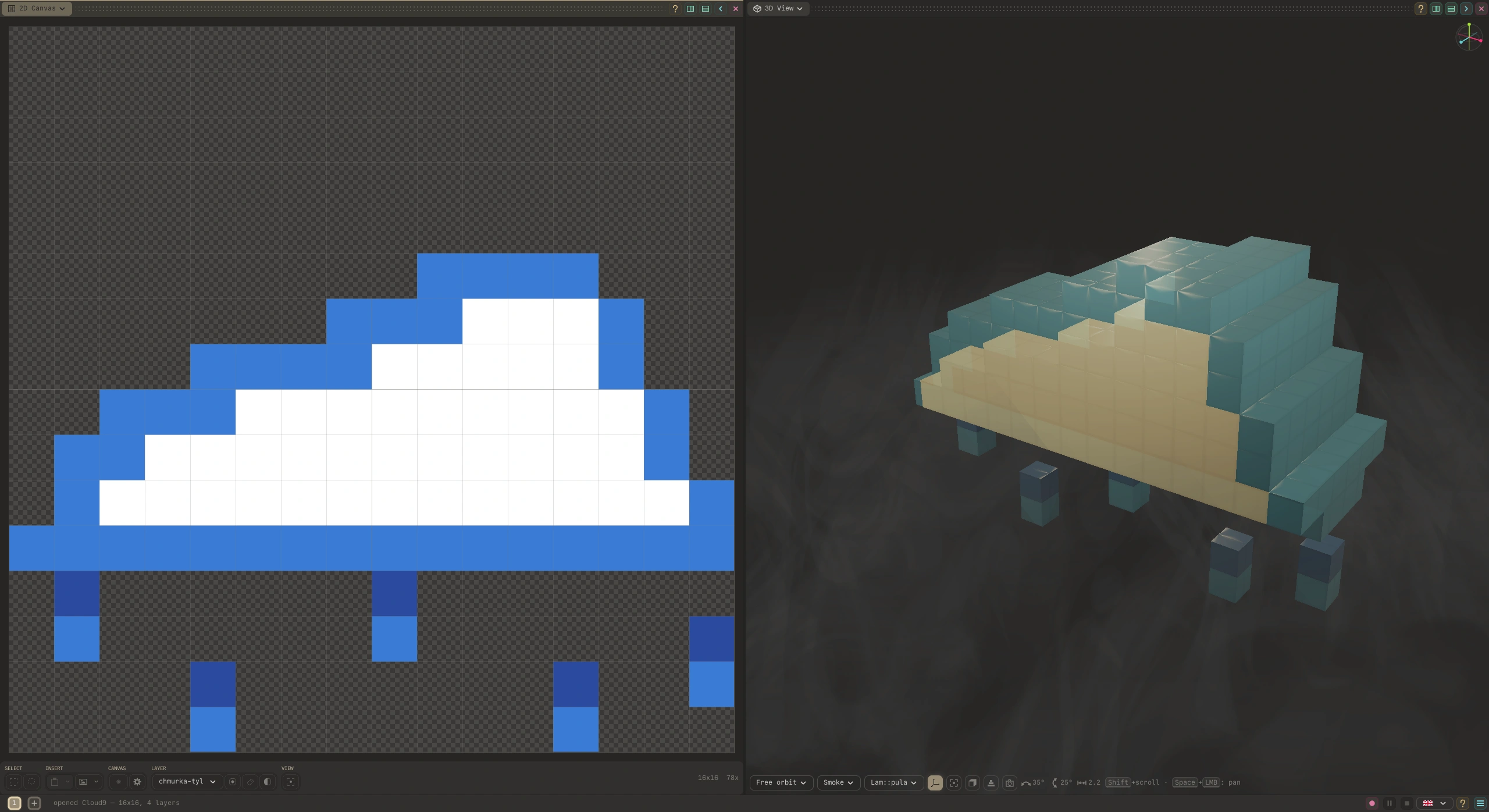
Task: Add a new workspace with plus button
Action: coord(34,803)
